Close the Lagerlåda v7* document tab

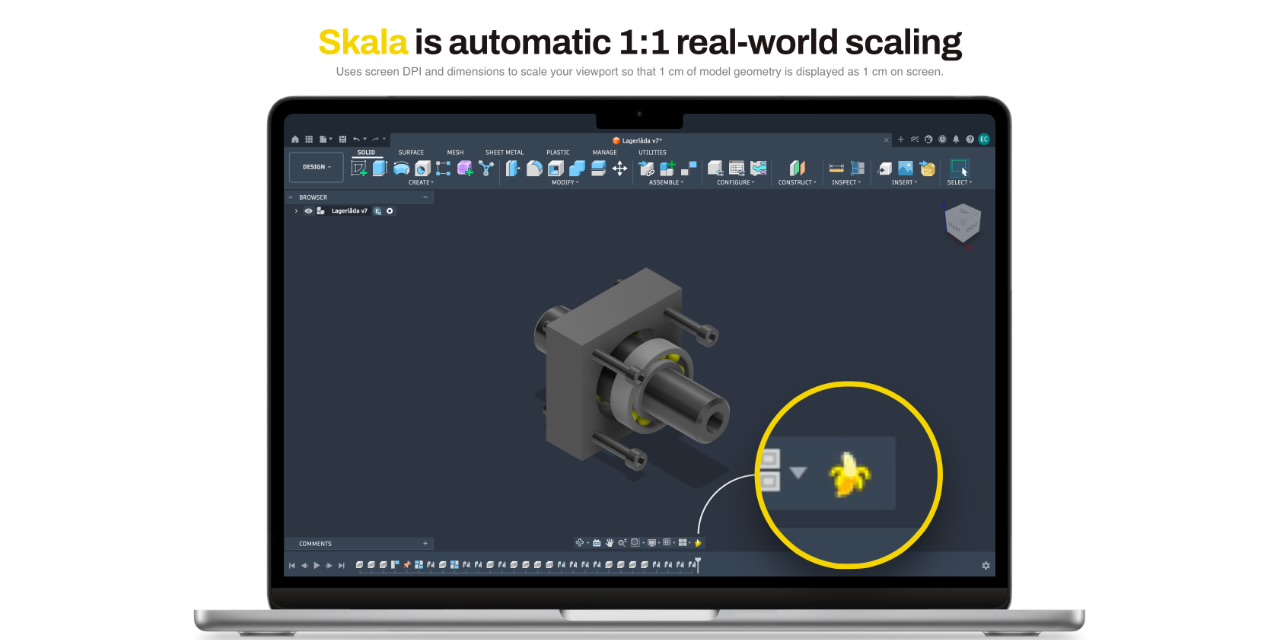coord(886,140)
